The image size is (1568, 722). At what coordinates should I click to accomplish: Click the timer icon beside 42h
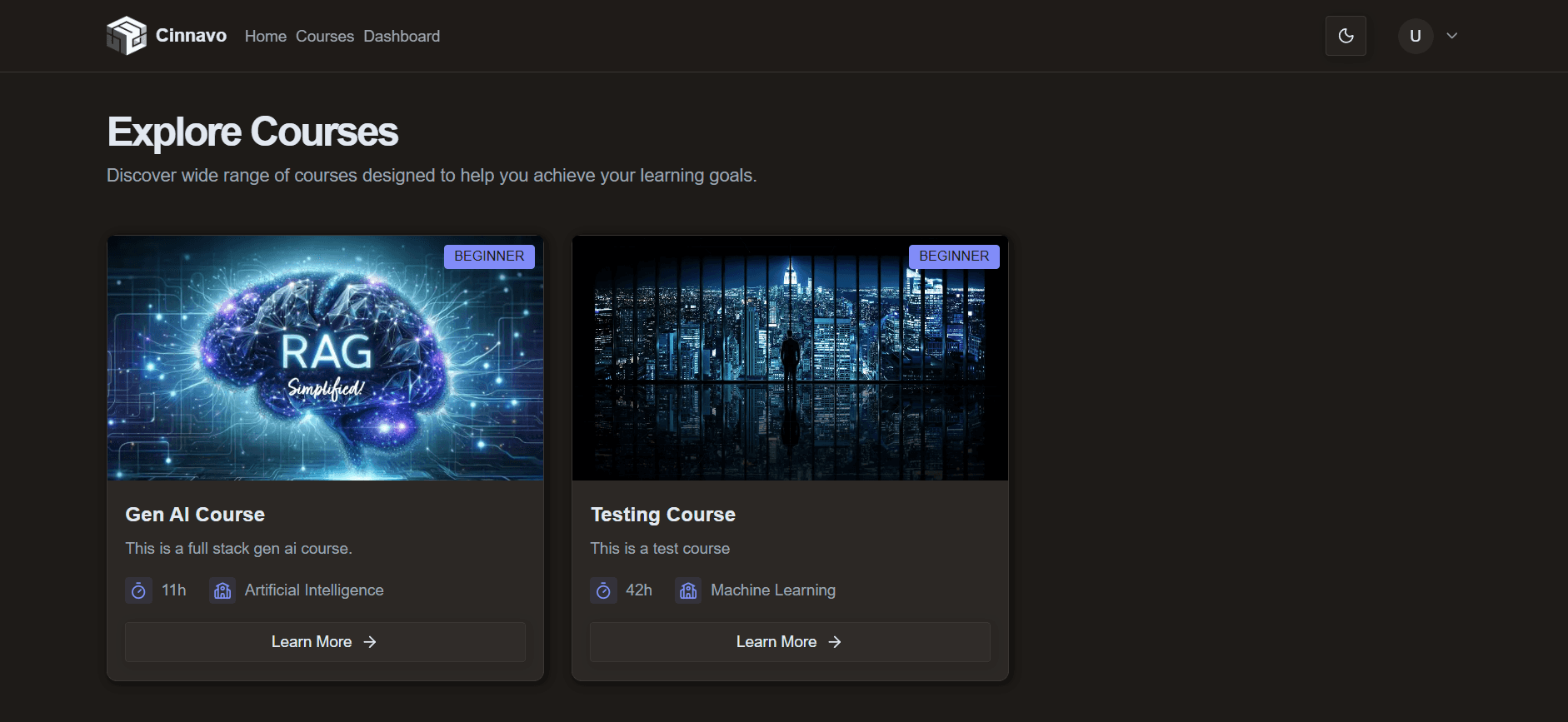(x=603, y=590)
